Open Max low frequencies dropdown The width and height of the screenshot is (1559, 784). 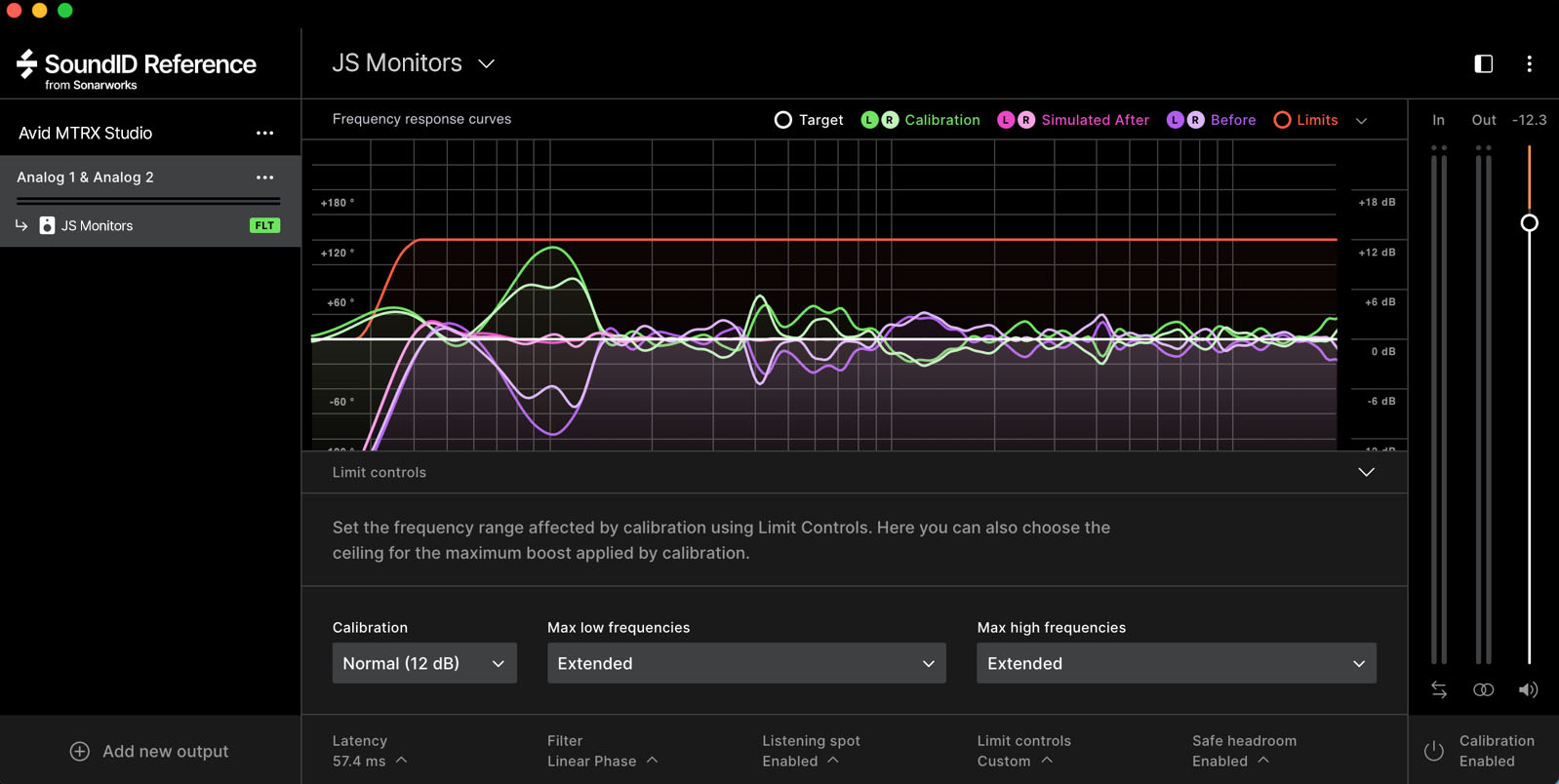point(746,663)
